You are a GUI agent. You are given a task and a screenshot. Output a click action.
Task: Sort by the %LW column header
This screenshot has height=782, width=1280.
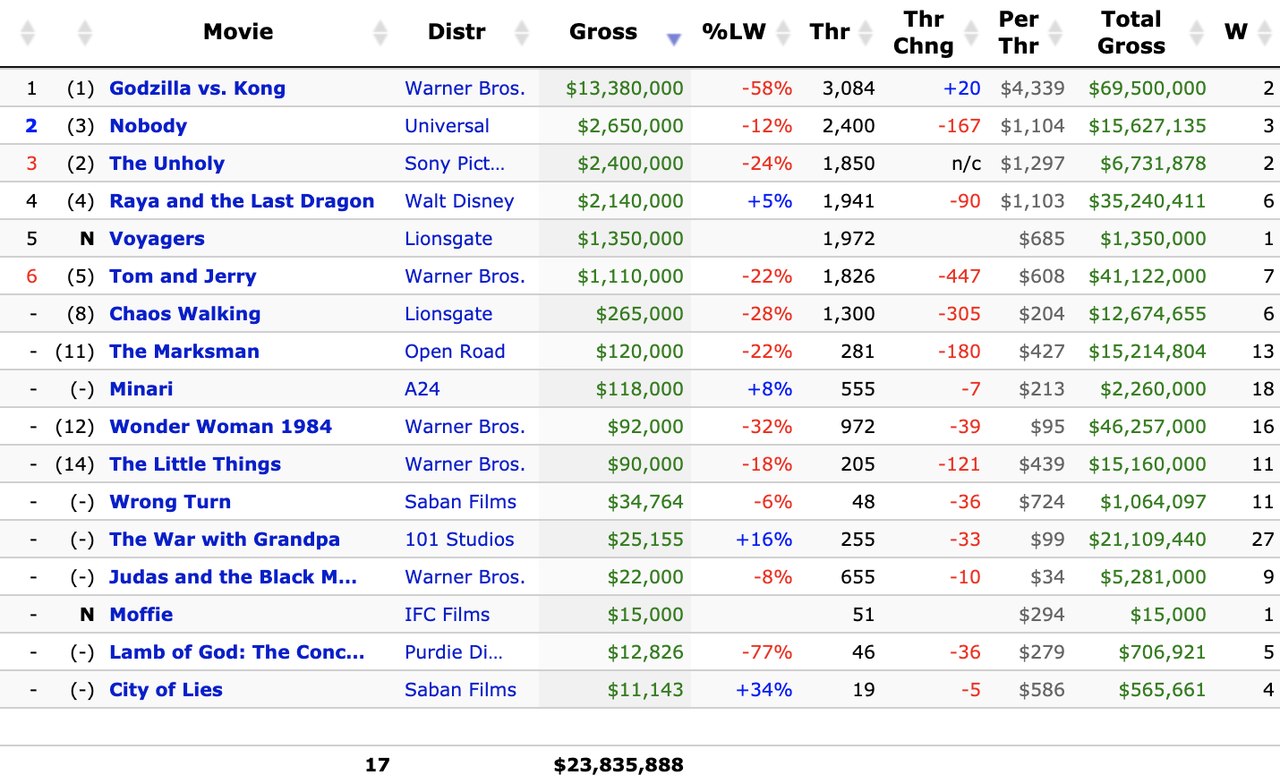pyautogui.click(x=734, y=32)
